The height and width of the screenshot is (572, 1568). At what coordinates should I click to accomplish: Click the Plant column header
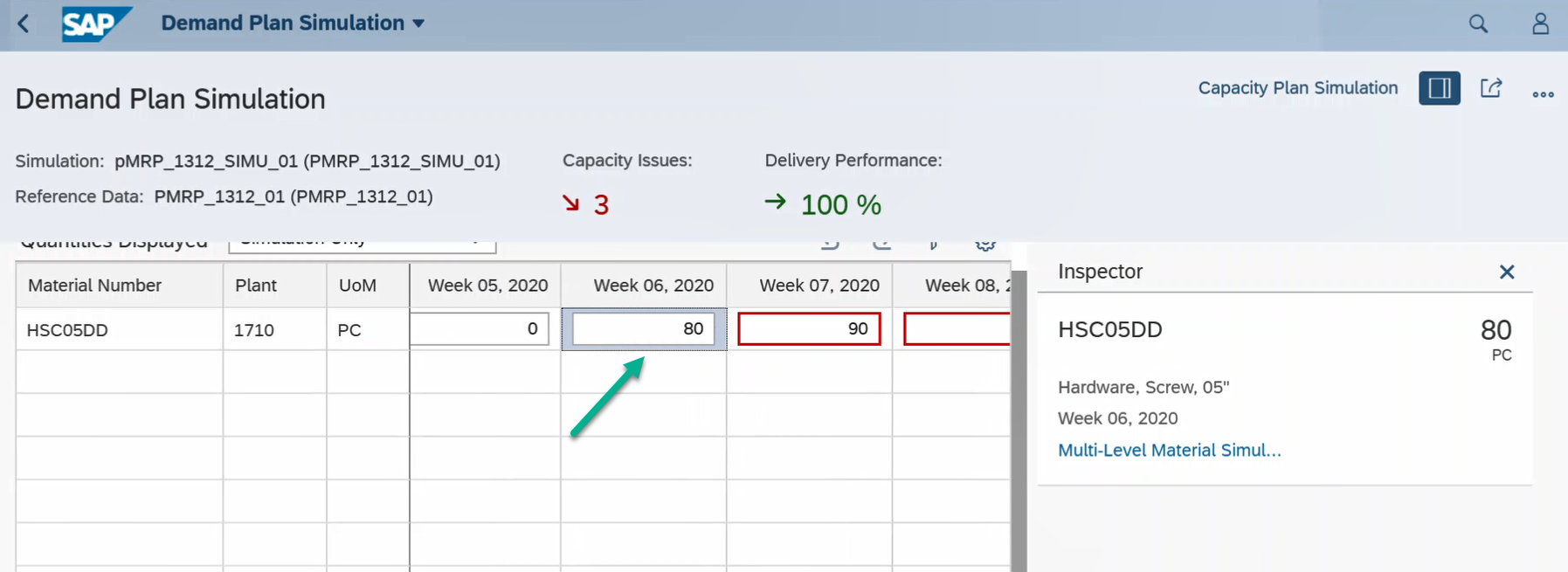[255, 286]
